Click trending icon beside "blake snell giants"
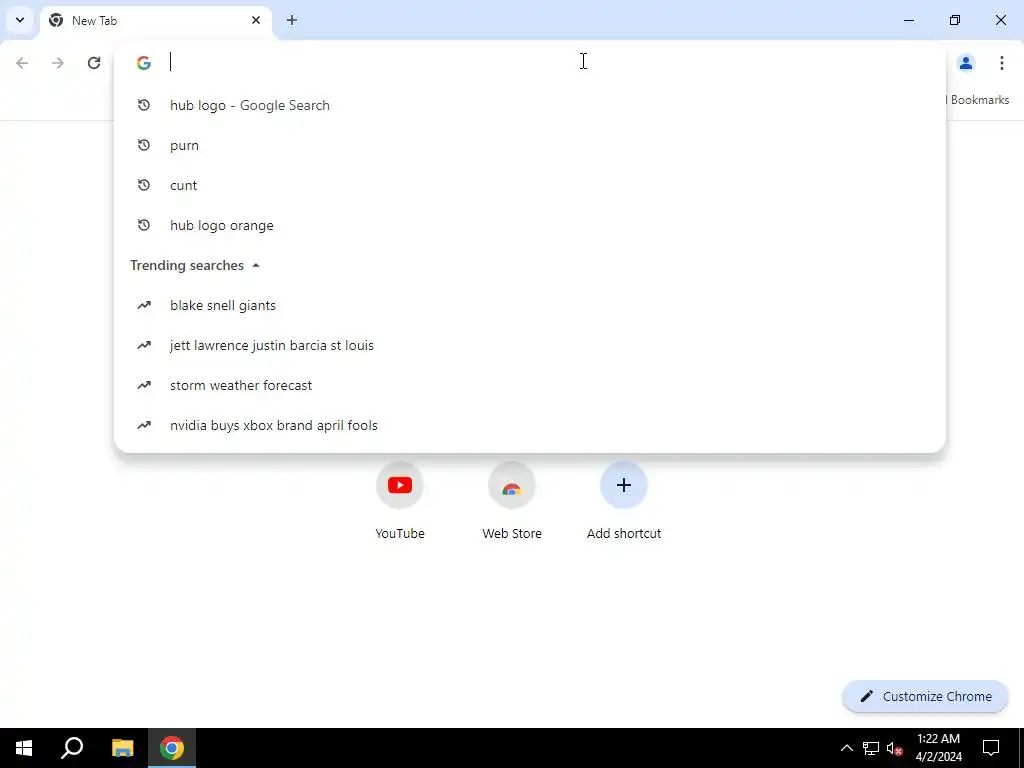Screen dimensions: 1024x768 (144, 305)
